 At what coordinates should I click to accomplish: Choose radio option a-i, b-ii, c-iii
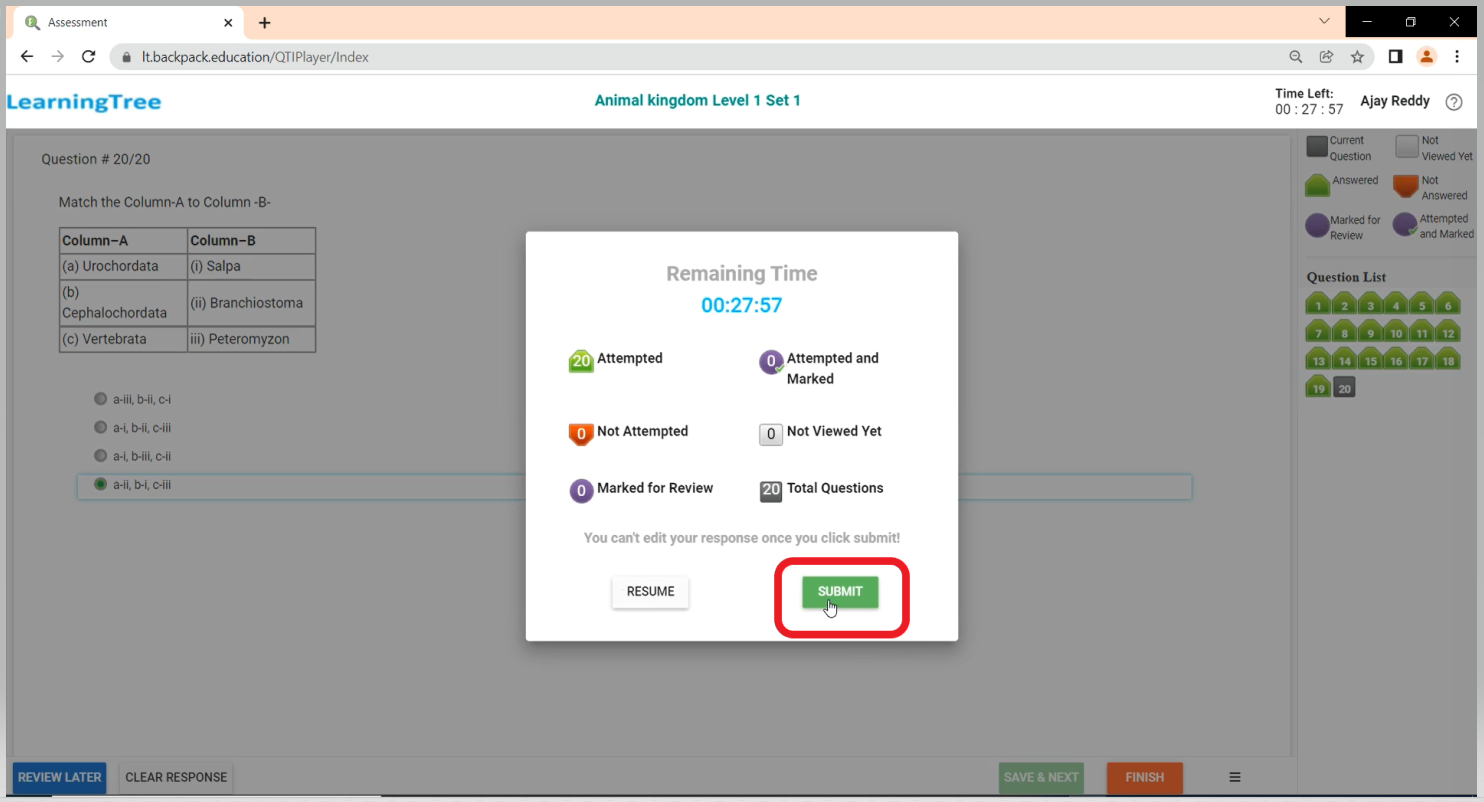[100, 427]
